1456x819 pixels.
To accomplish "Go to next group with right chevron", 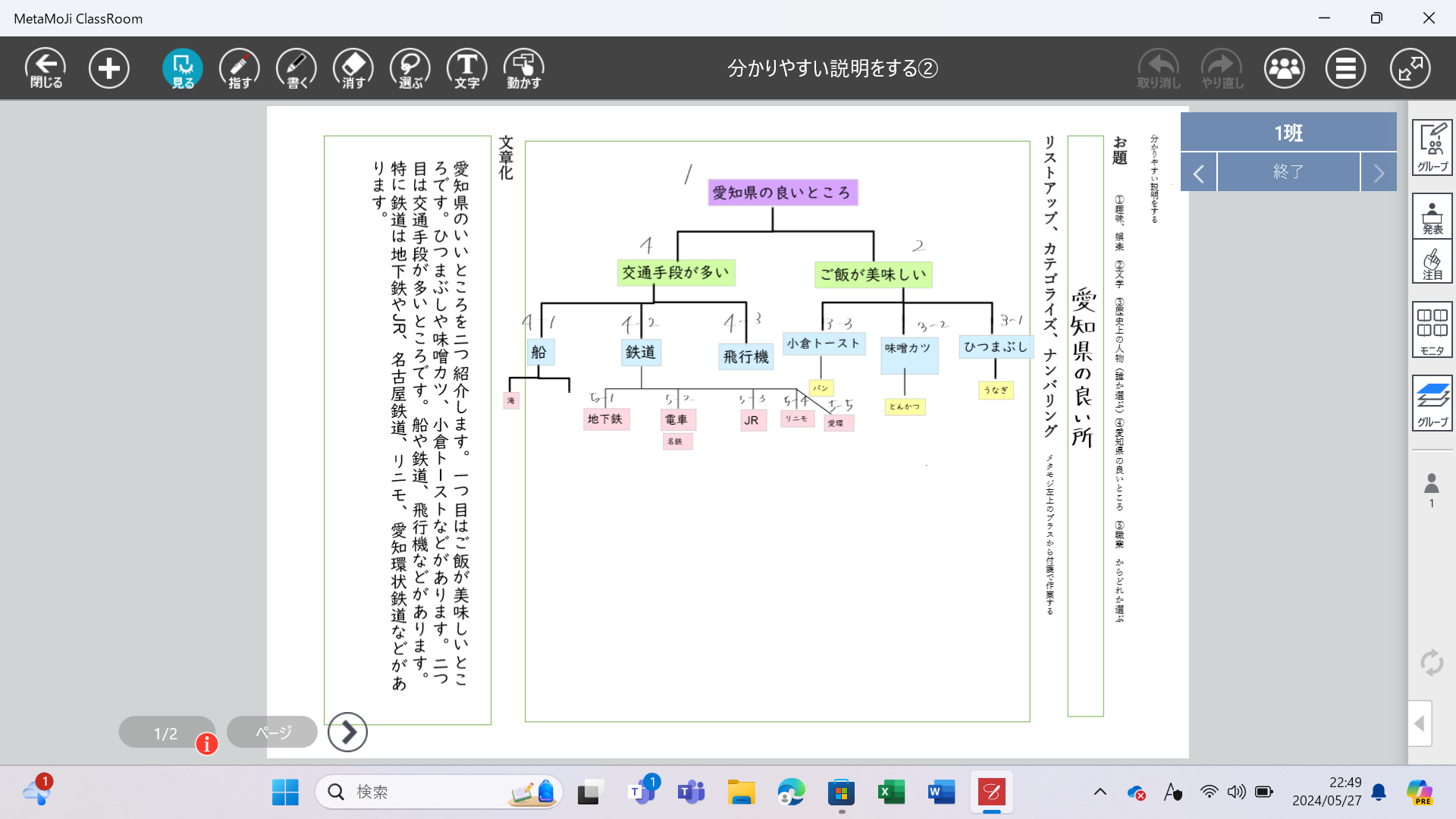I will (1379, 173).
